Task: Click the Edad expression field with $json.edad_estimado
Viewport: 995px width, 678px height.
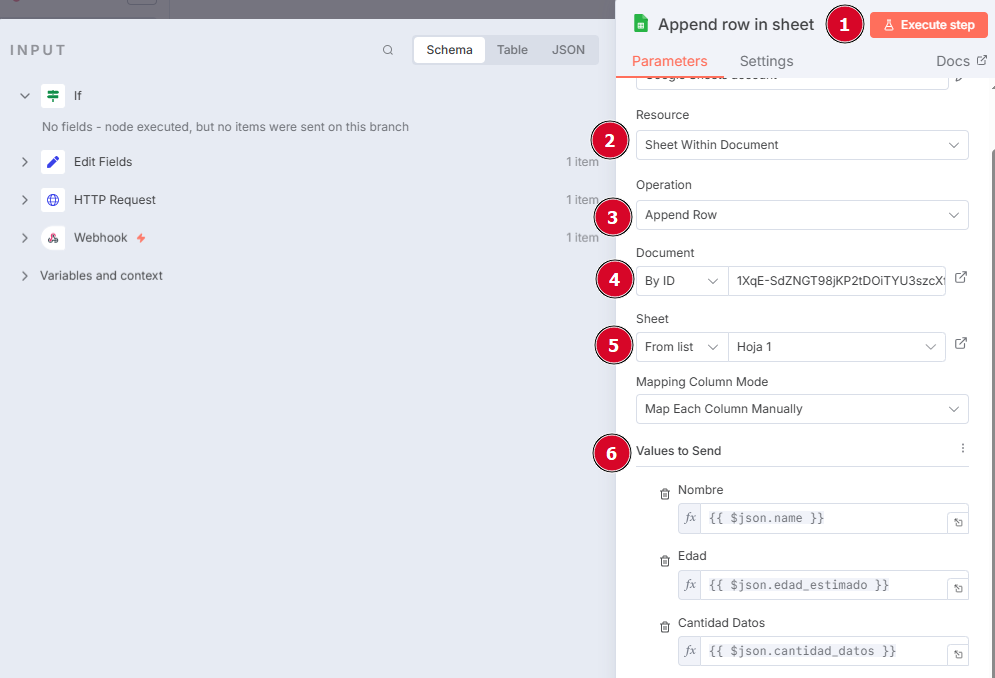Action: [824, 585]
